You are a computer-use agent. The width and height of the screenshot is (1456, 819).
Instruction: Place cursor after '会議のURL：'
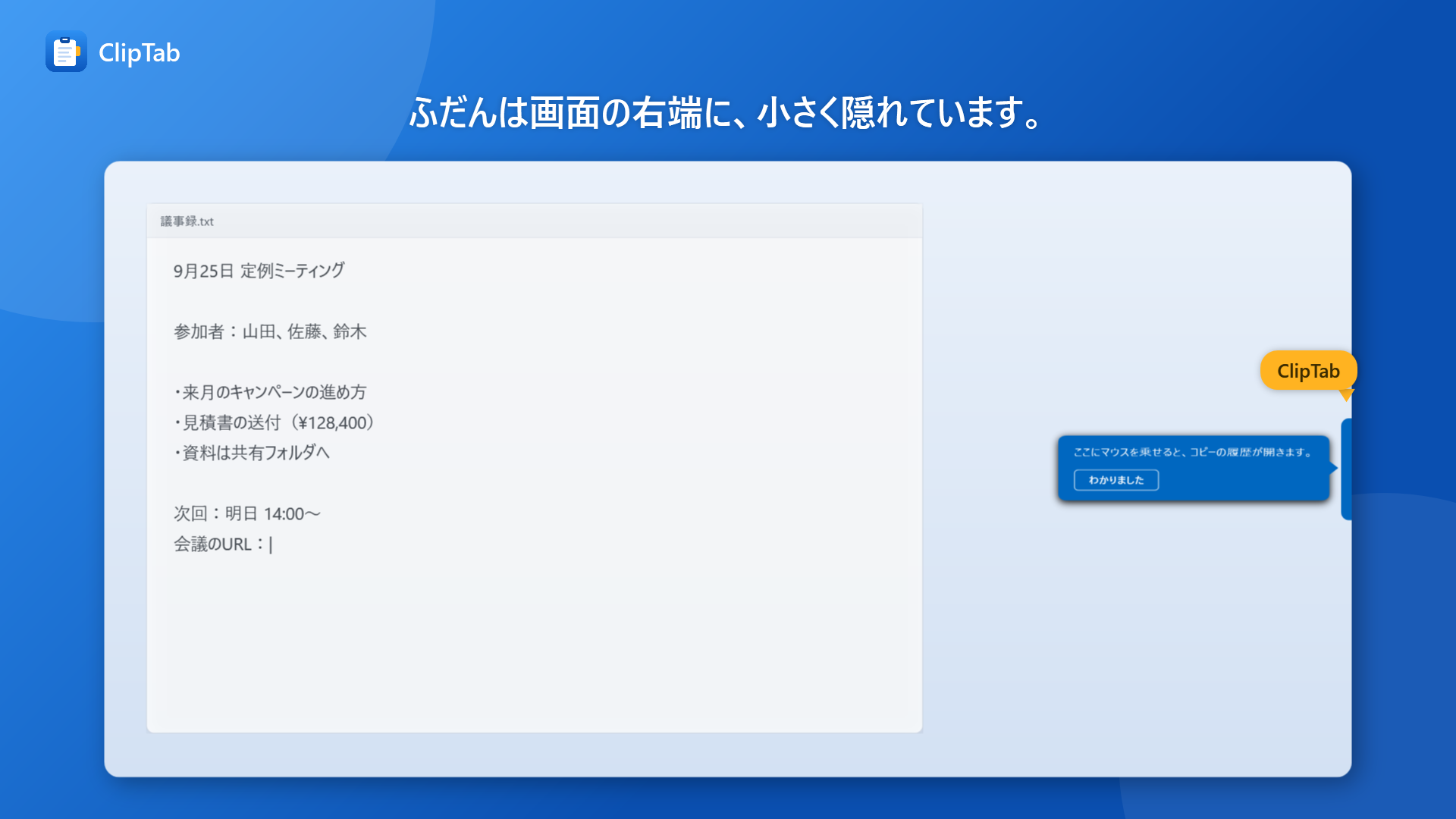coord(270,544)
